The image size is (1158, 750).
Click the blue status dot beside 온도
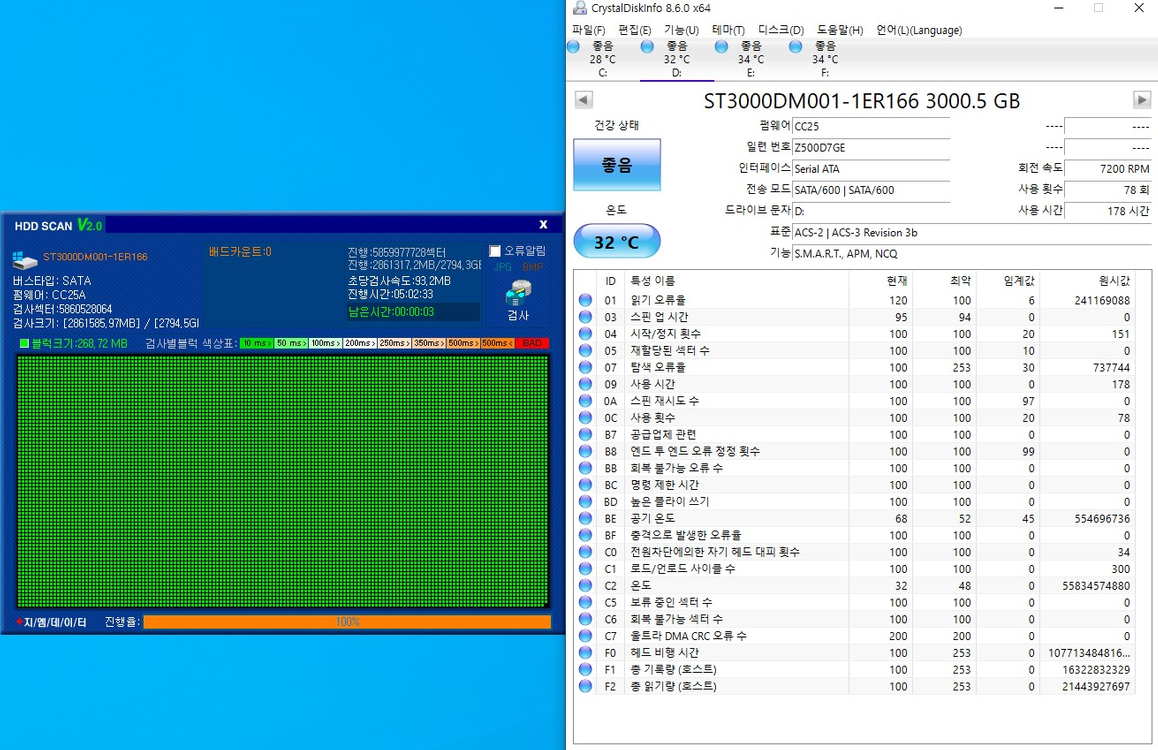[584, 586]
